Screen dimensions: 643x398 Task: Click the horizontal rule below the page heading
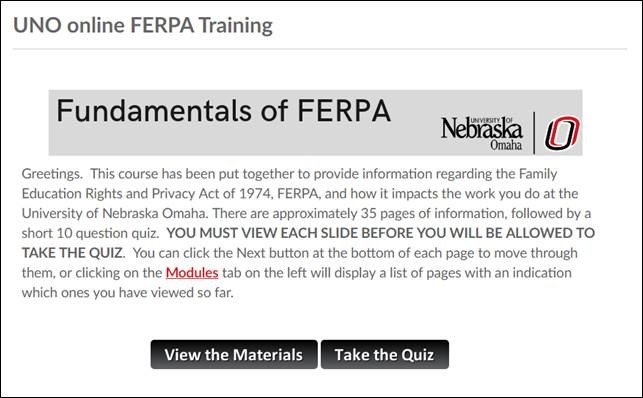[320, 49]
